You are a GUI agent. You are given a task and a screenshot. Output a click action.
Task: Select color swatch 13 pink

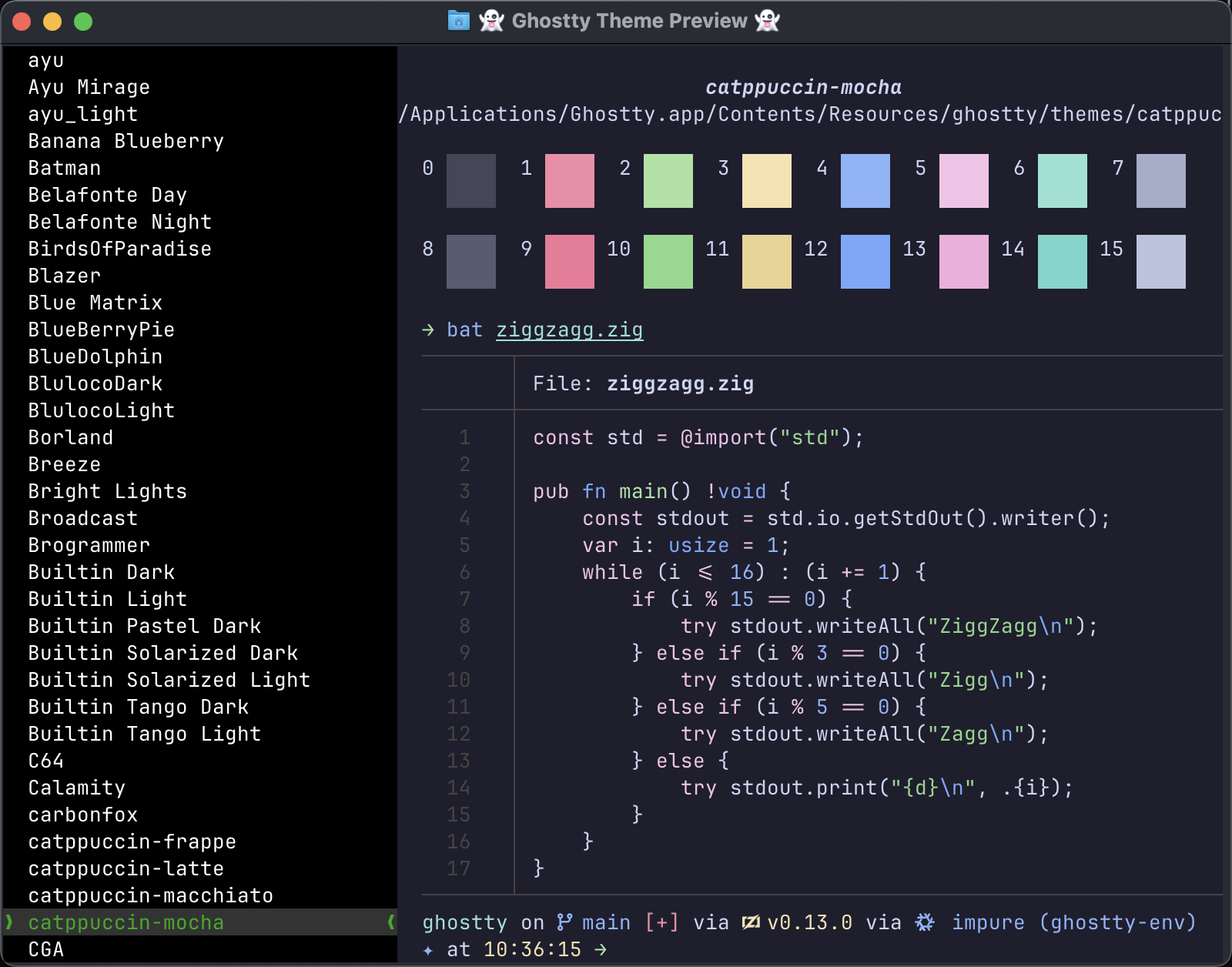coord(964,262)
